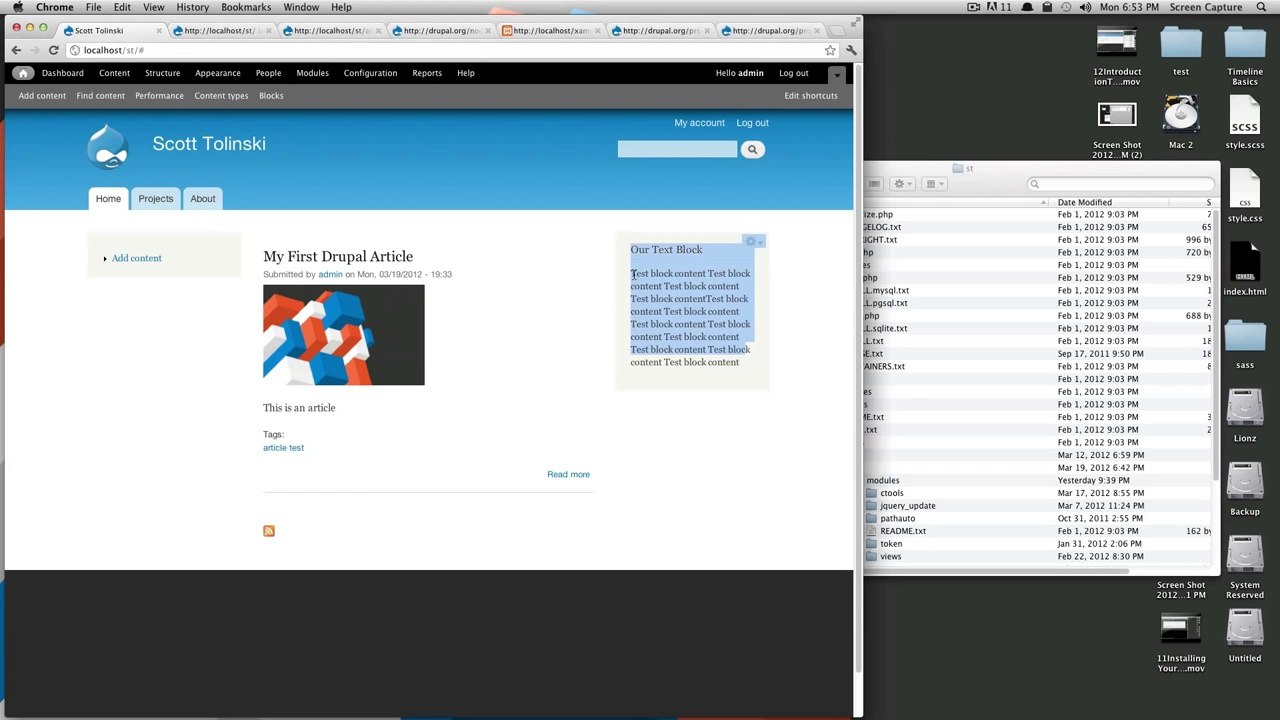Select the Untitled drive icon
The width and height of the screenshot is (1280, 720).
click(1245, 636)
